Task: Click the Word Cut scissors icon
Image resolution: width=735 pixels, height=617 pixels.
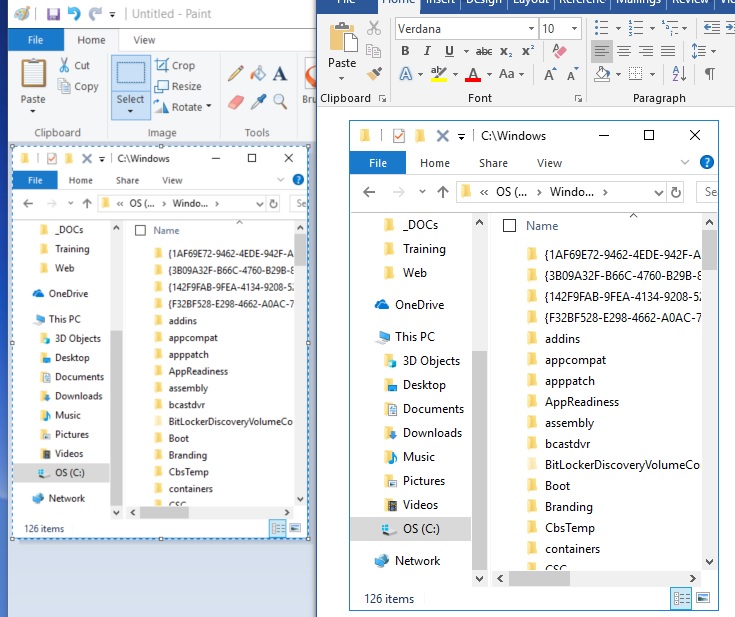Action: (x=374, y=28)
